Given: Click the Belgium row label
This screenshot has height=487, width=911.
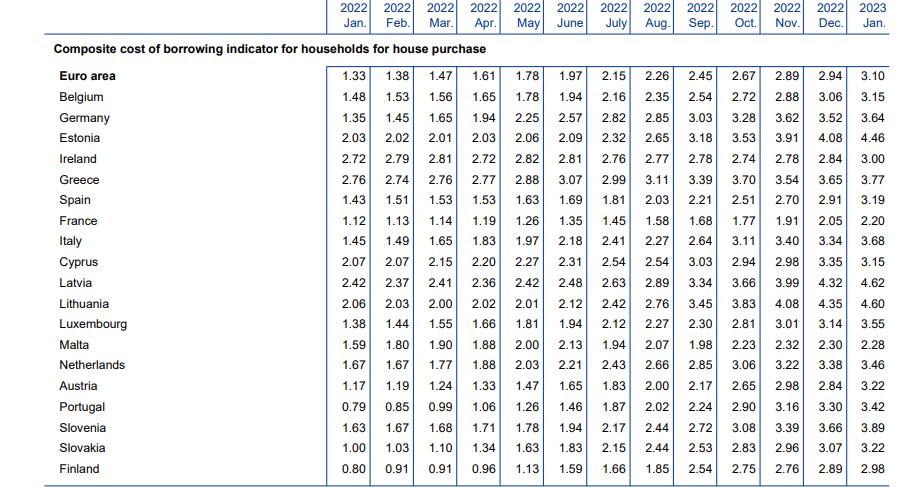Looking at the screenshot, I should 81,97.
